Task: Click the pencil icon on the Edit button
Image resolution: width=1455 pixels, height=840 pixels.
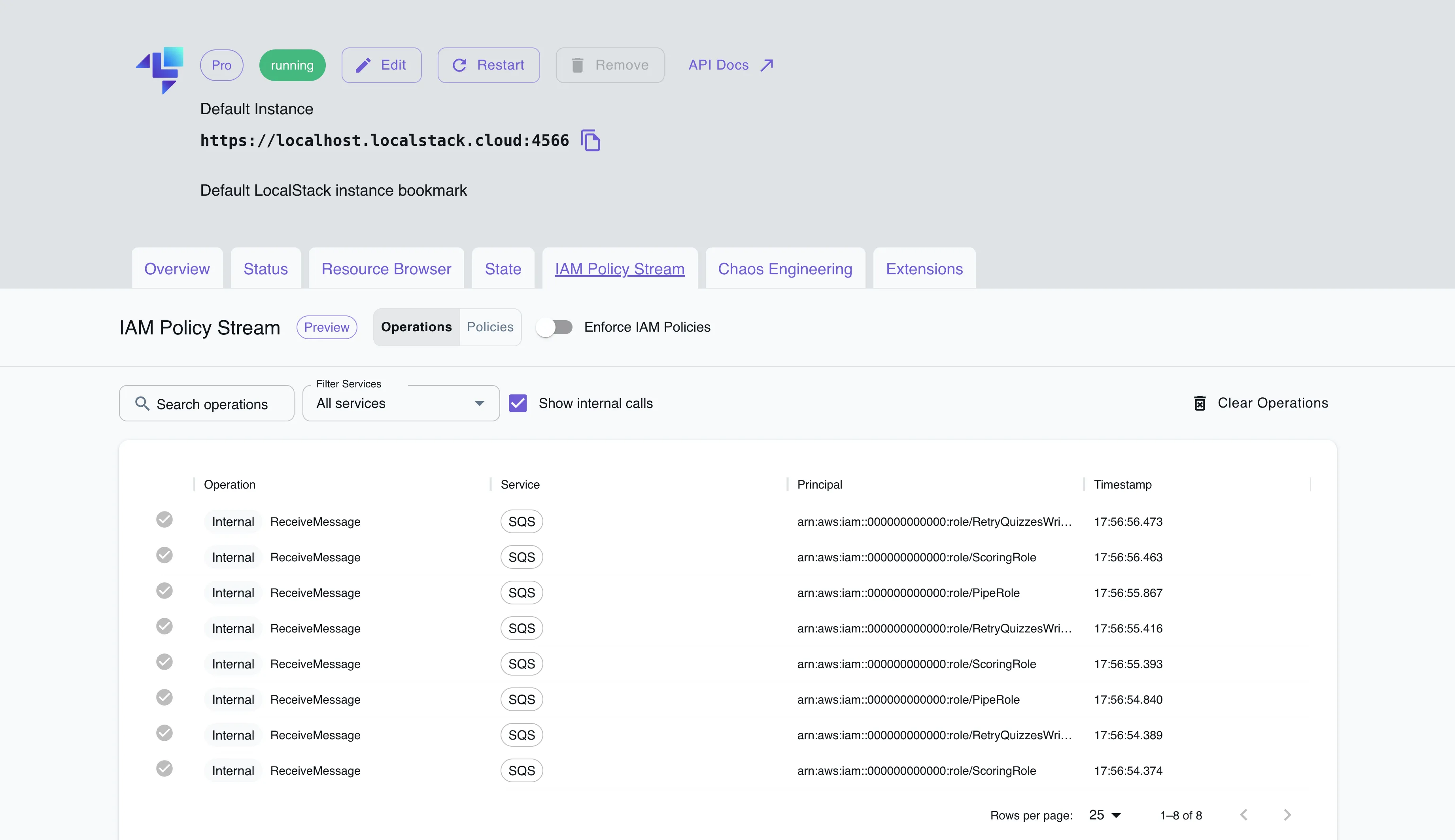Action: 363,64
